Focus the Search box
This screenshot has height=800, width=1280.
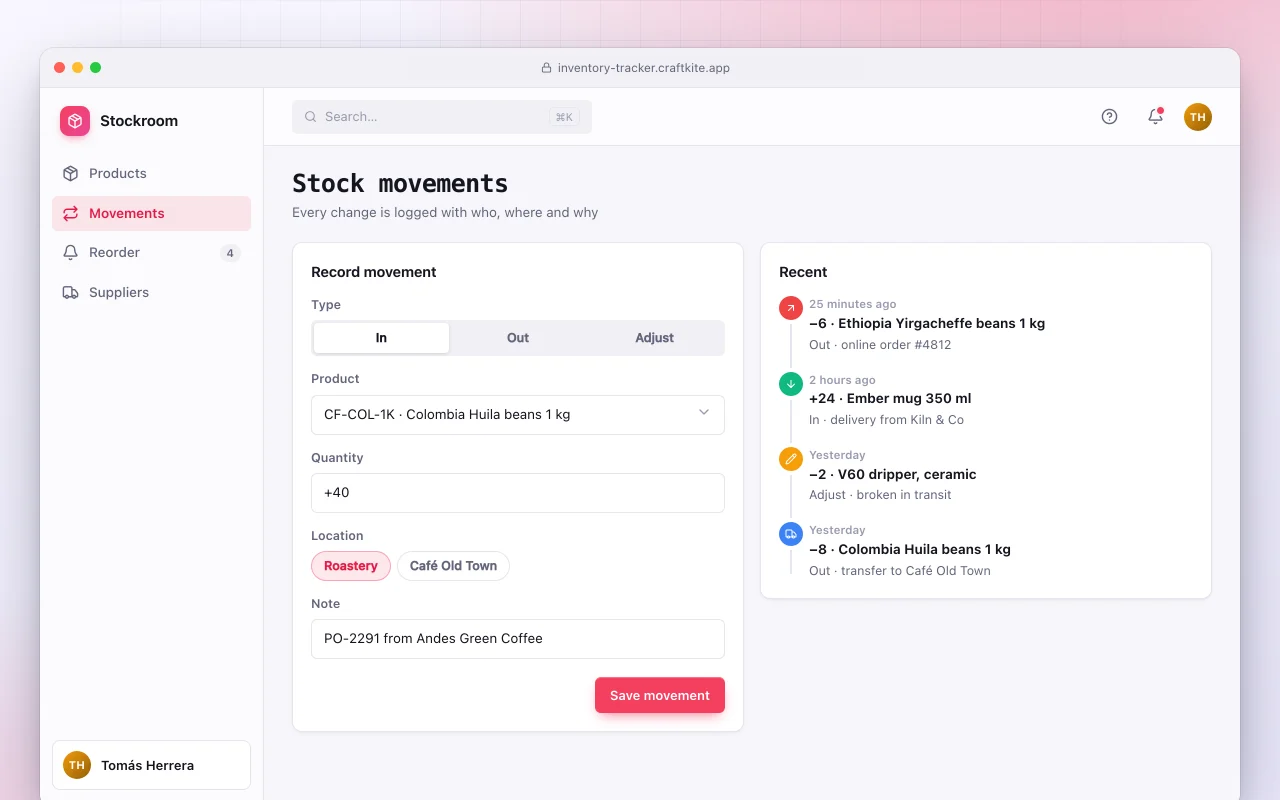pyautogui.click(x=442, y=117)
